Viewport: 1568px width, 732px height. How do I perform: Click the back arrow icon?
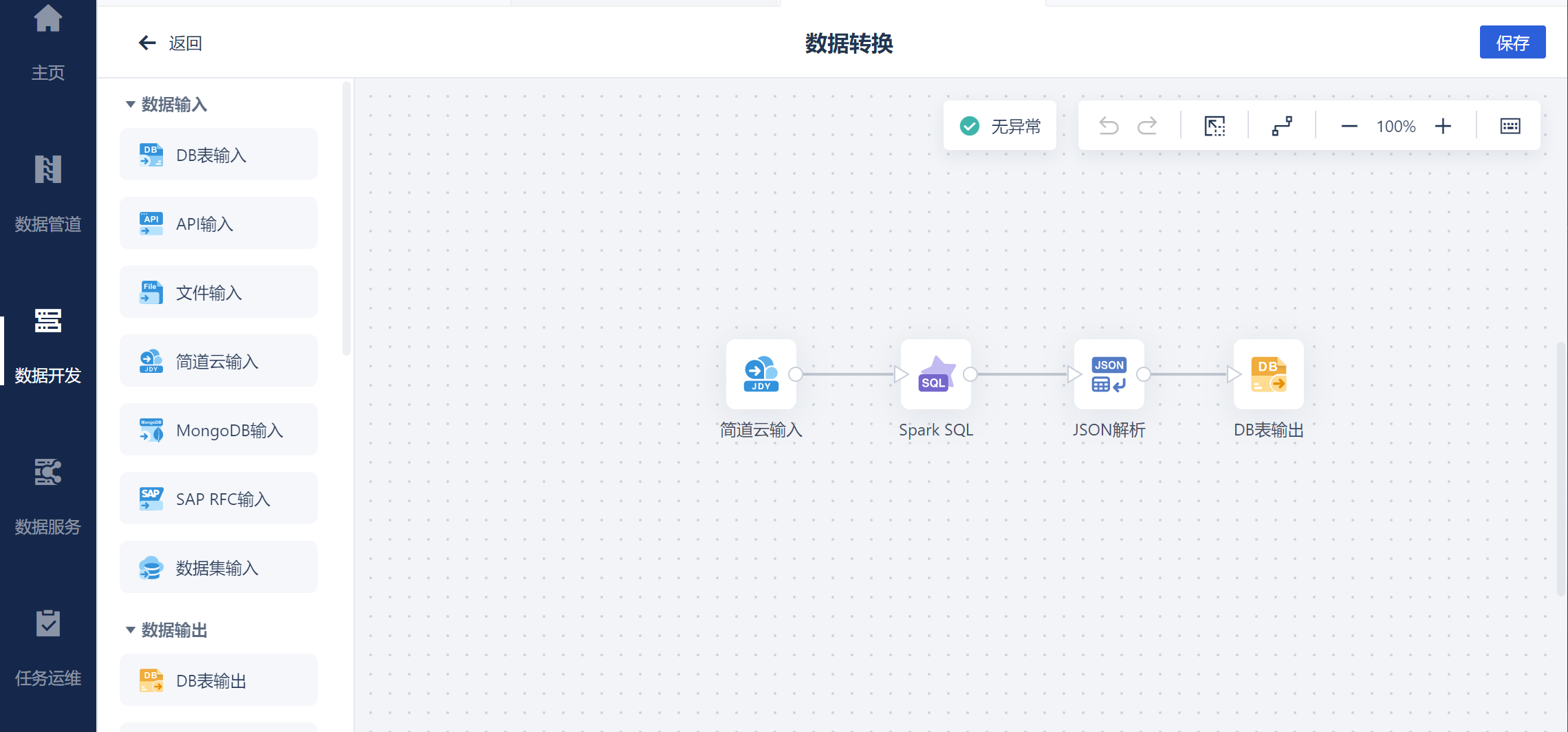coord(147,43)
